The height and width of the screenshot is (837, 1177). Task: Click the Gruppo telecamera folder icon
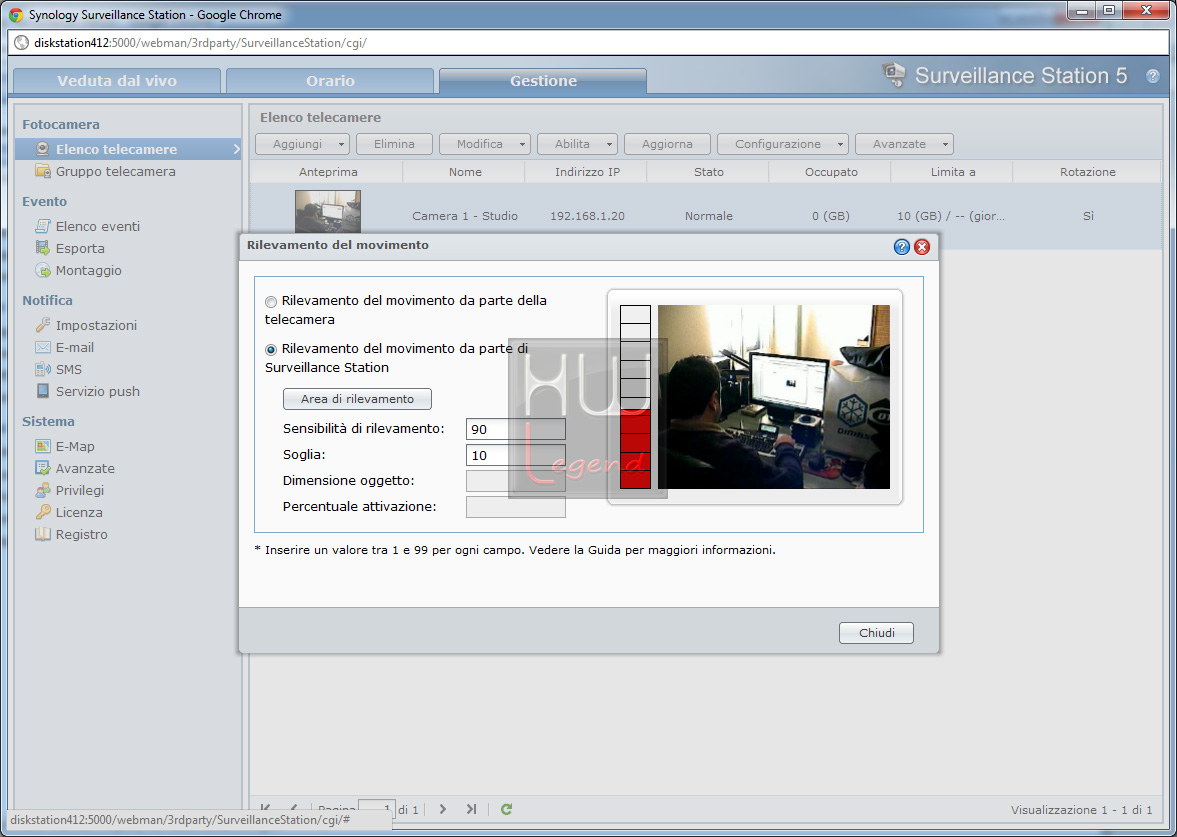[x=43, y=171]
